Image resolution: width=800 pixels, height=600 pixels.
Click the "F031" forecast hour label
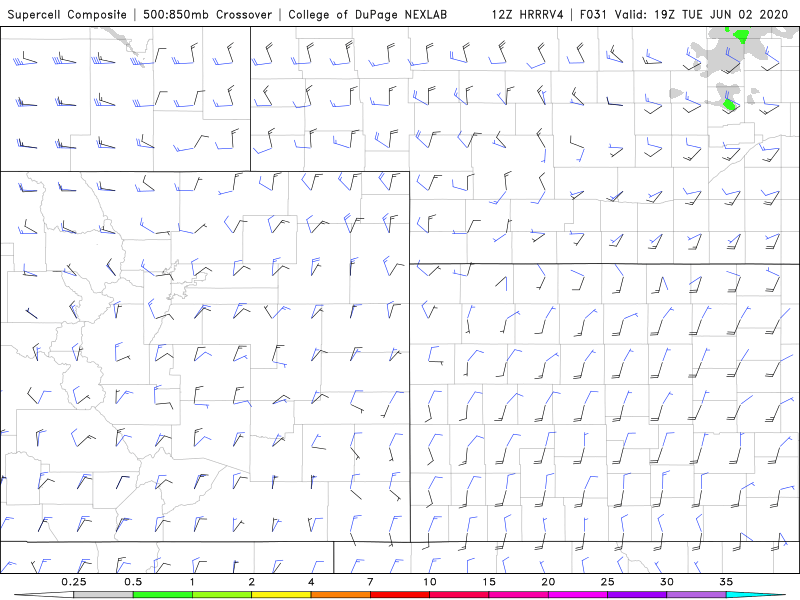coord(594,14)
